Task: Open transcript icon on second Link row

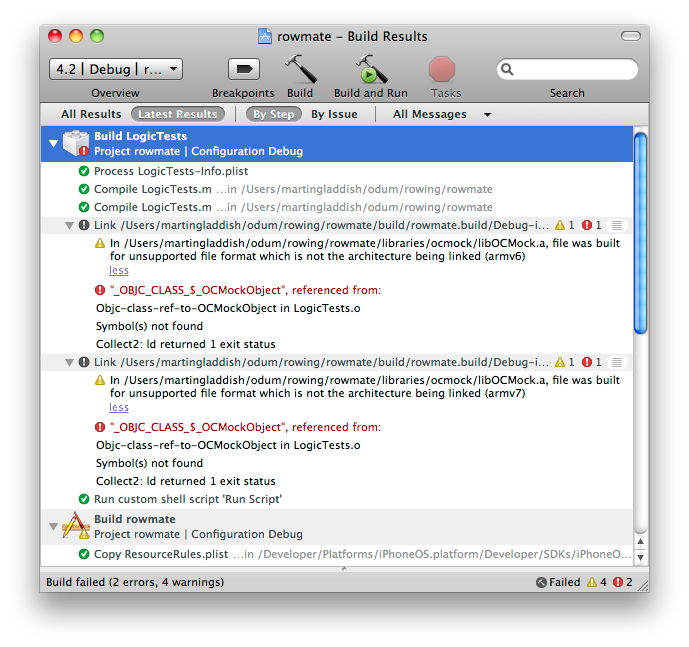Action: point(617,362)
